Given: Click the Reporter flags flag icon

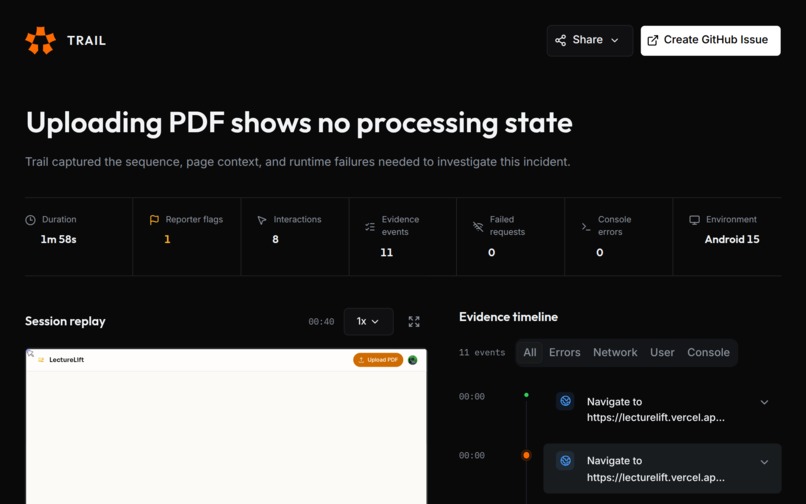Looking at the screenshot, I should pyautogui.click(x=154, y=220).
